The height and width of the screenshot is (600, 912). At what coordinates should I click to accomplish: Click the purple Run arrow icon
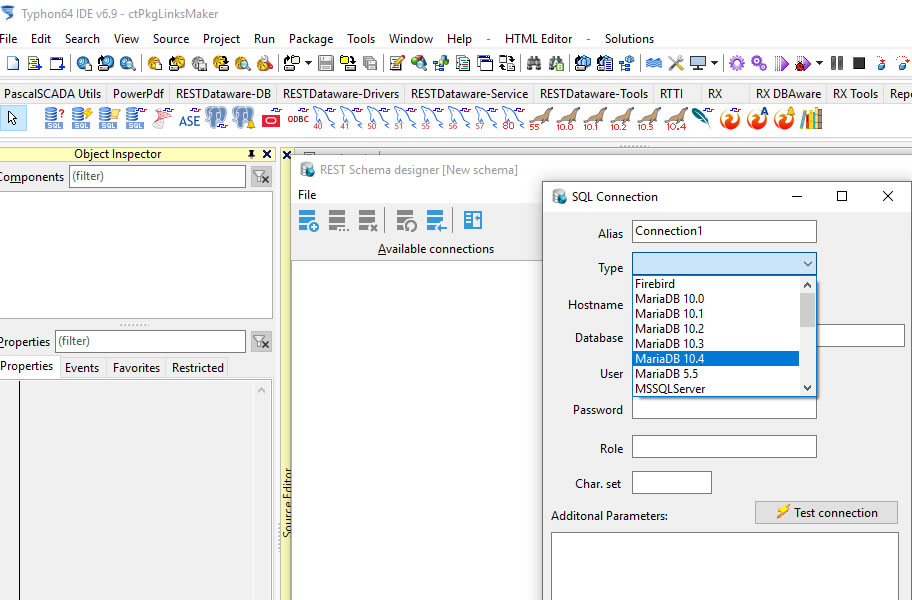(781, 63)
